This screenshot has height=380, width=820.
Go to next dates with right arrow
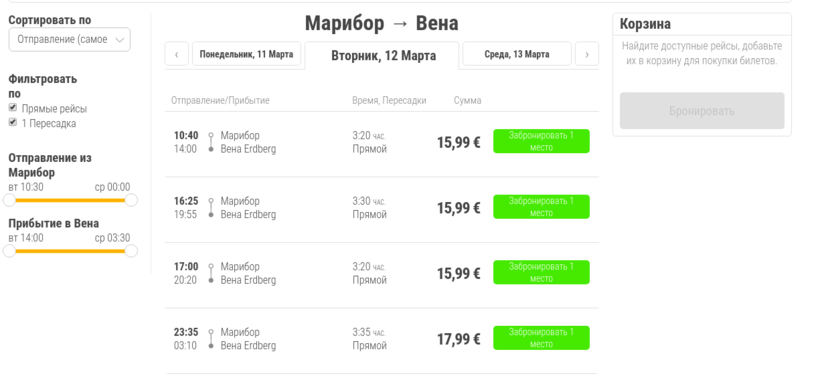587,54
